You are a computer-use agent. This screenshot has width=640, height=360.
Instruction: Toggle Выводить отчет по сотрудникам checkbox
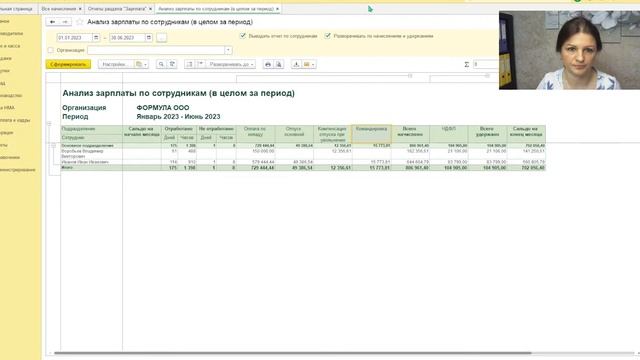243,36
